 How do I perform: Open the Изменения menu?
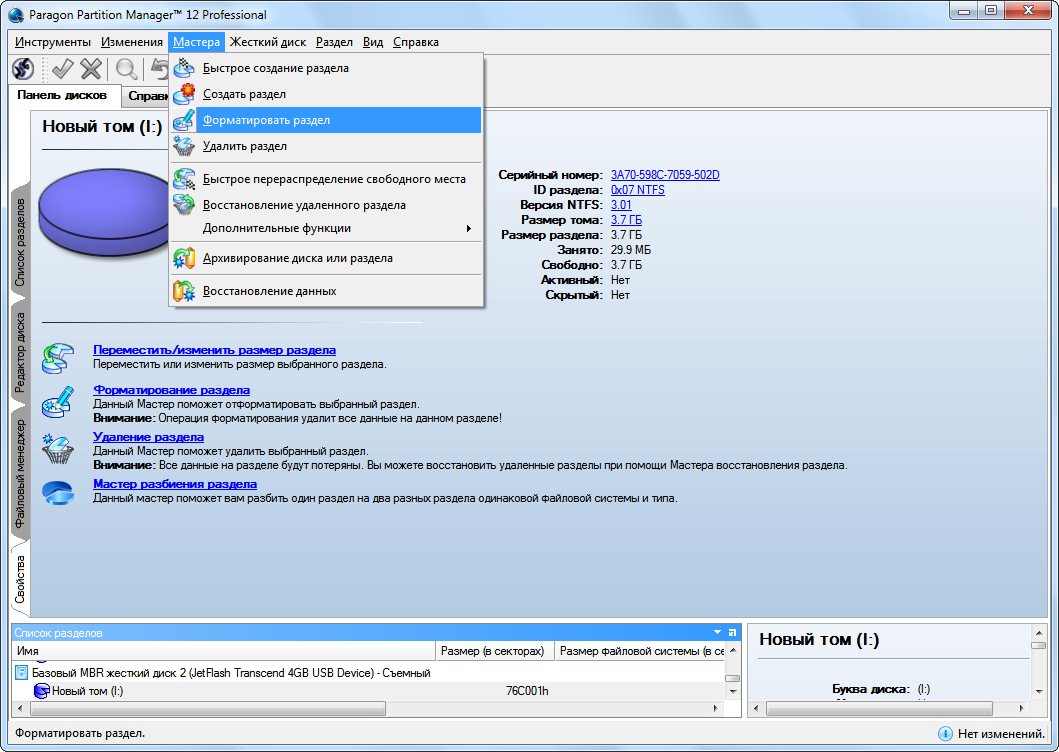132,42
